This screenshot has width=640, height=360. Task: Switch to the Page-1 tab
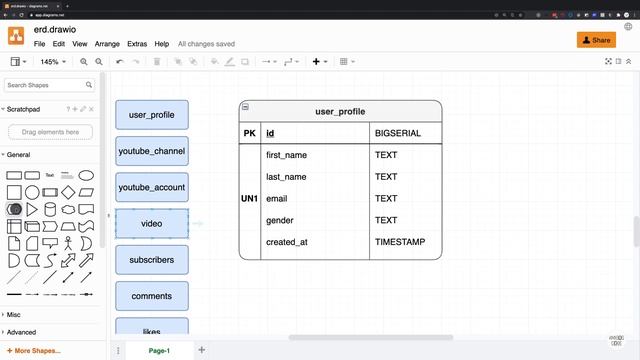click(159, 351)
